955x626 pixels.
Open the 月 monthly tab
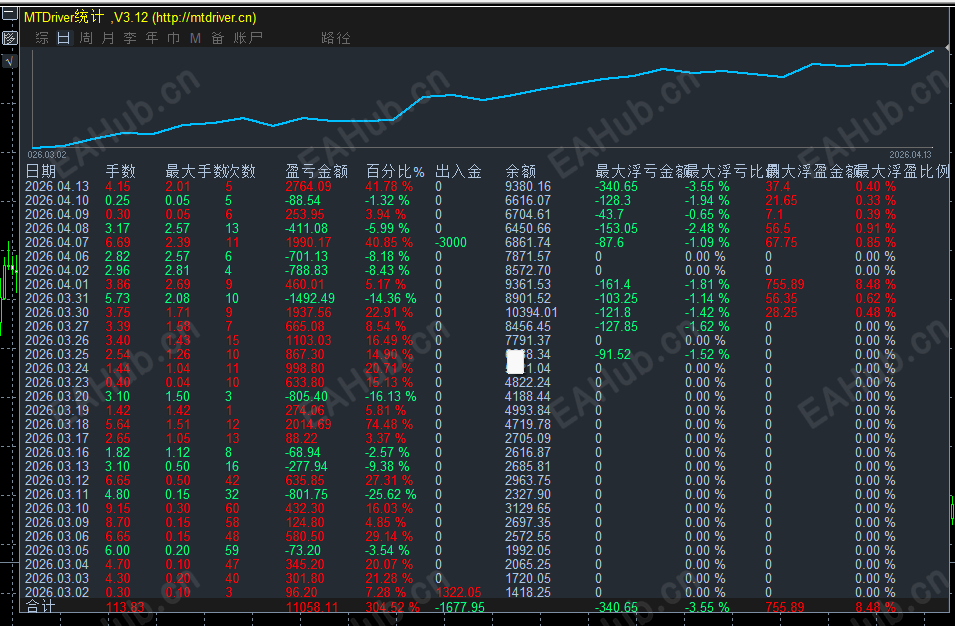[108, 38]
